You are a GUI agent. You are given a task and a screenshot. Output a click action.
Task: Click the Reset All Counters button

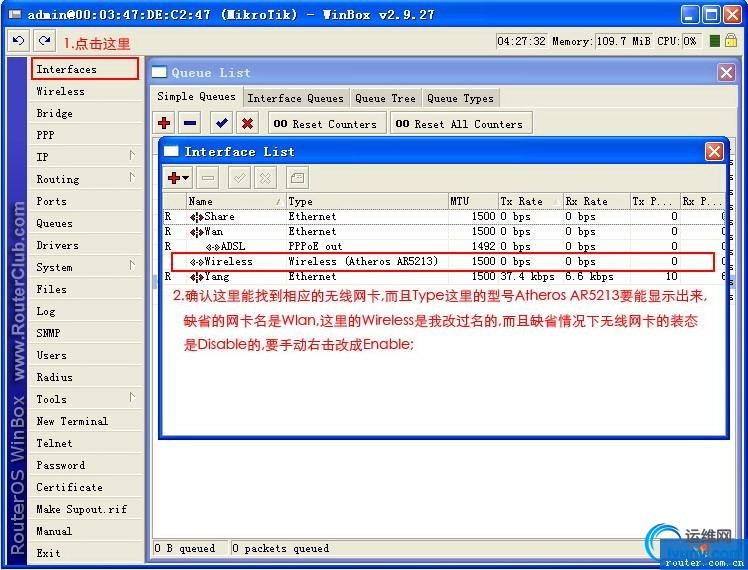460,124
